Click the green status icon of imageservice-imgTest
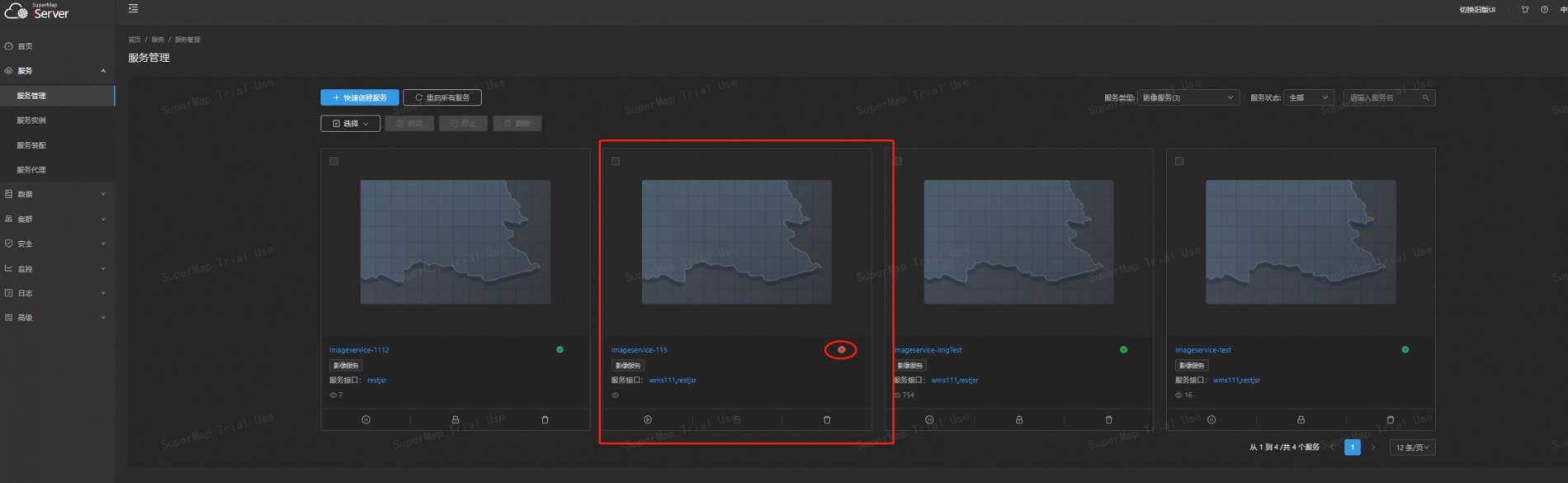This screenshot has width=1568, height=483. [1123, 349]
